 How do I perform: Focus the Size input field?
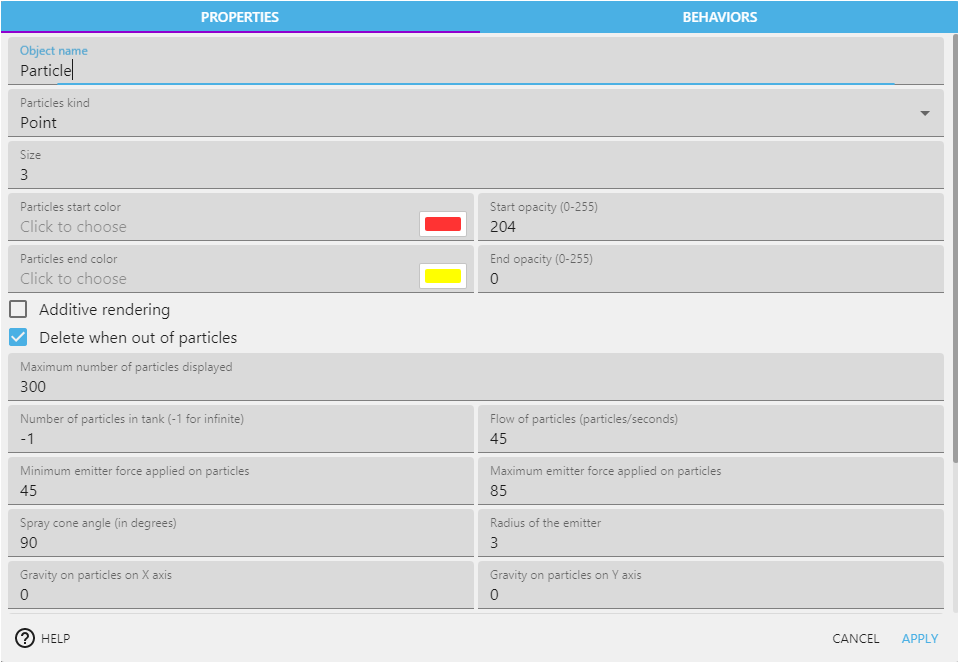pyautogui.click(x=475, y=175)
